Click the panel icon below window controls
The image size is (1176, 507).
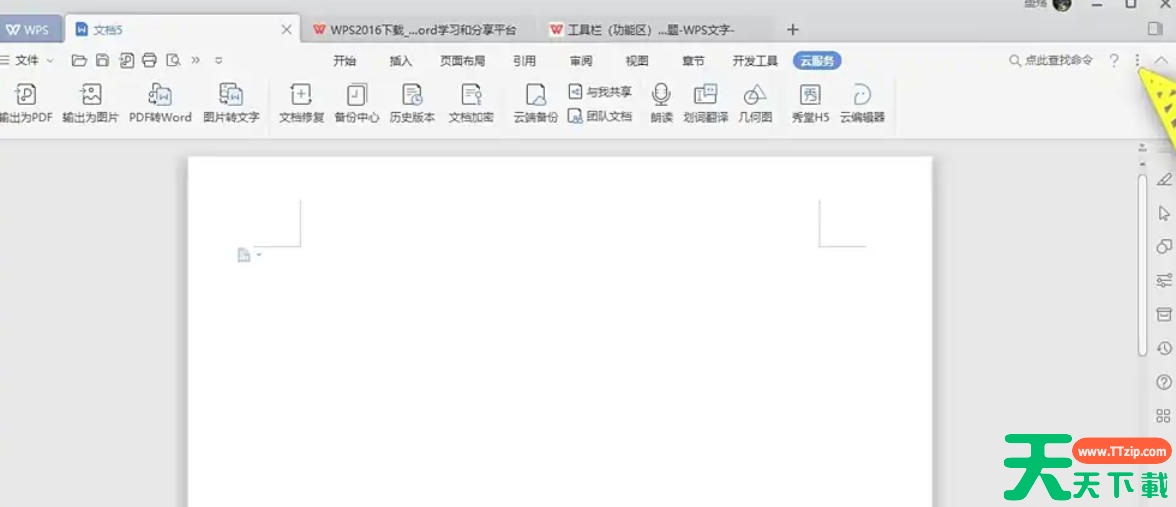pos(1155,29)
